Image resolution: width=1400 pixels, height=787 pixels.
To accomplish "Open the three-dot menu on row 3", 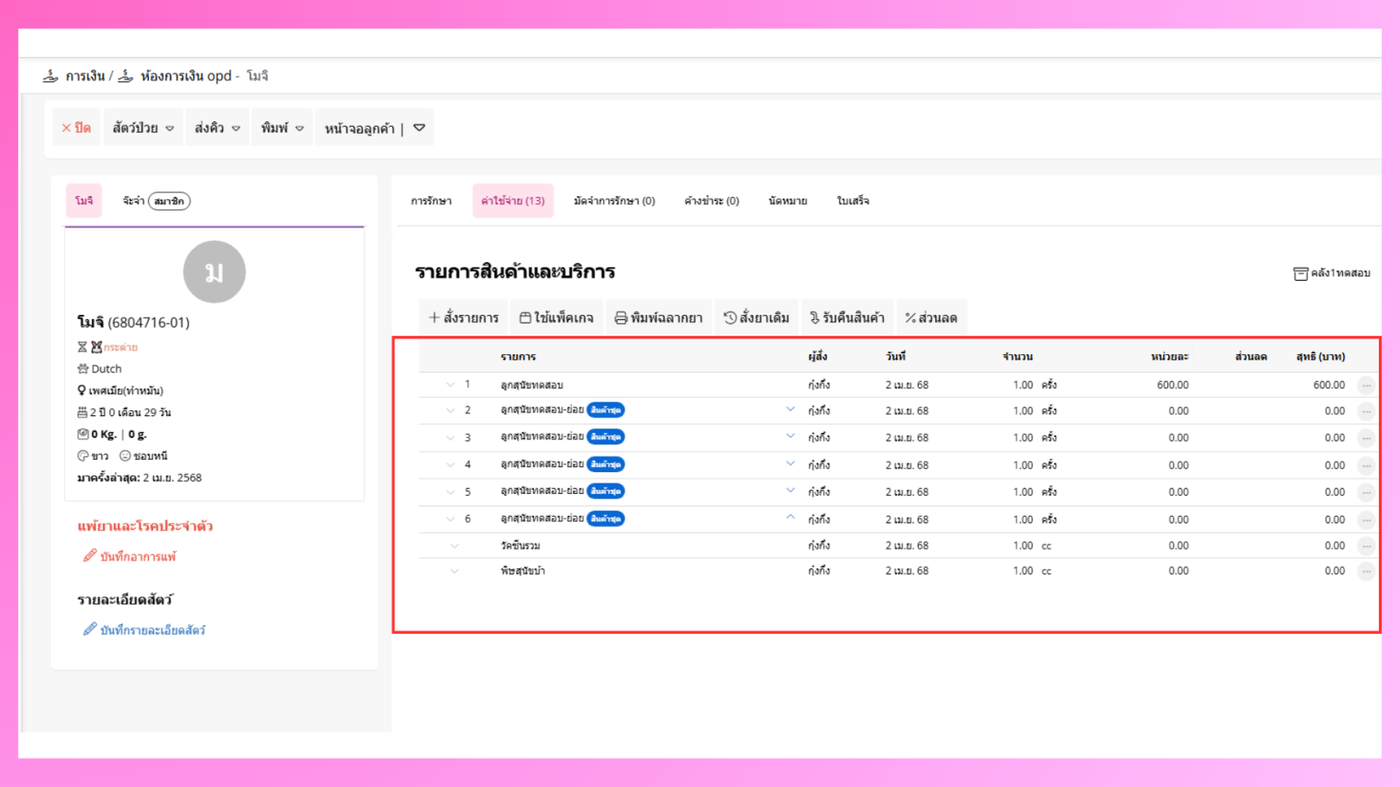I will [1366, 438].
